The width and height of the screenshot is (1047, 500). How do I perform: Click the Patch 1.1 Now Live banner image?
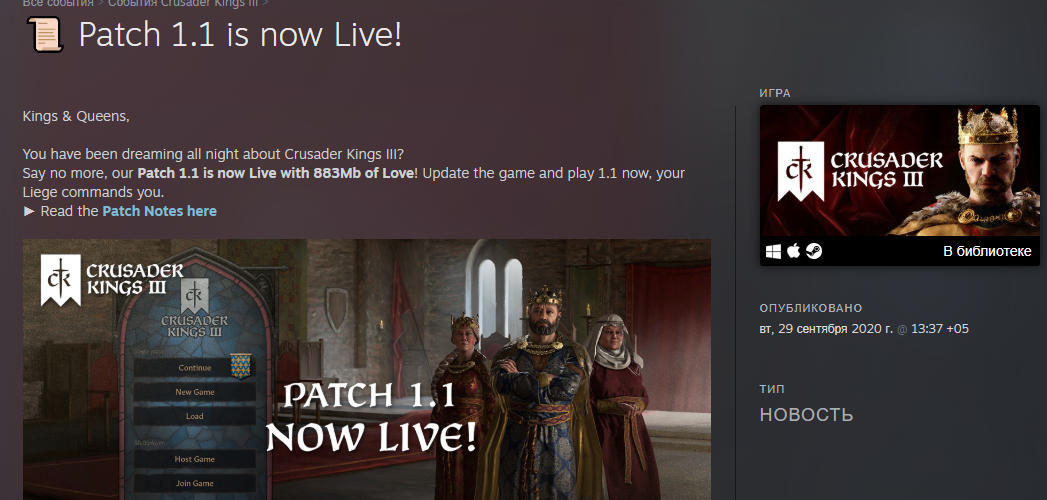367,369
